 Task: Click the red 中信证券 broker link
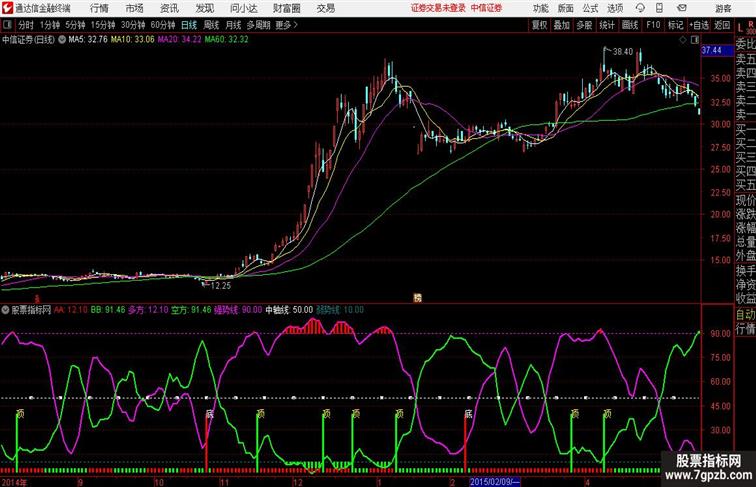(x=486, y=8)
